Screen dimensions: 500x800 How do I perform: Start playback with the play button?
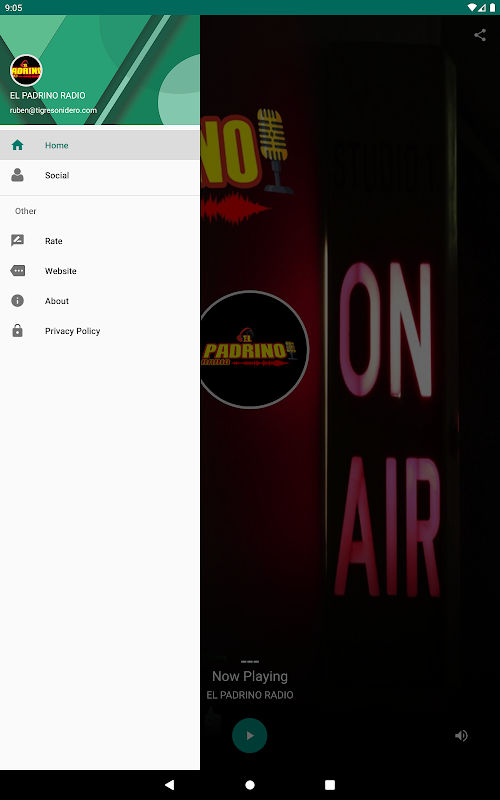point(249,735)
